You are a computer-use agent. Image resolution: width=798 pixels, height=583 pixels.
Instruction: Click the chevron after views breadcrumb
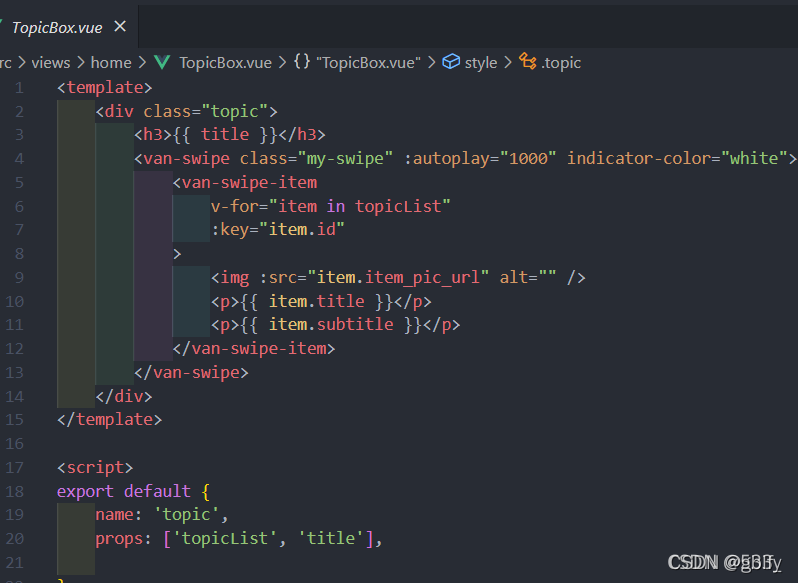(80, 63)
